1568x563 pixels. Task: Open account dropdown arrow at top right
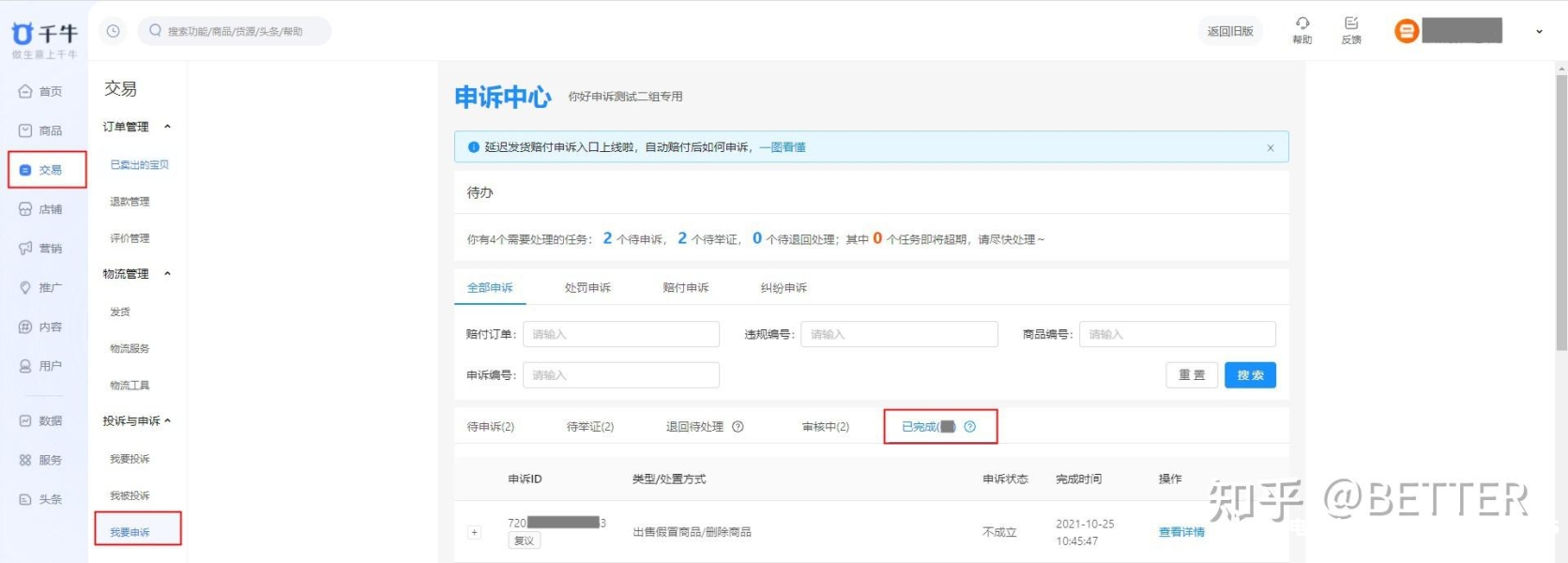(1539, 32)
